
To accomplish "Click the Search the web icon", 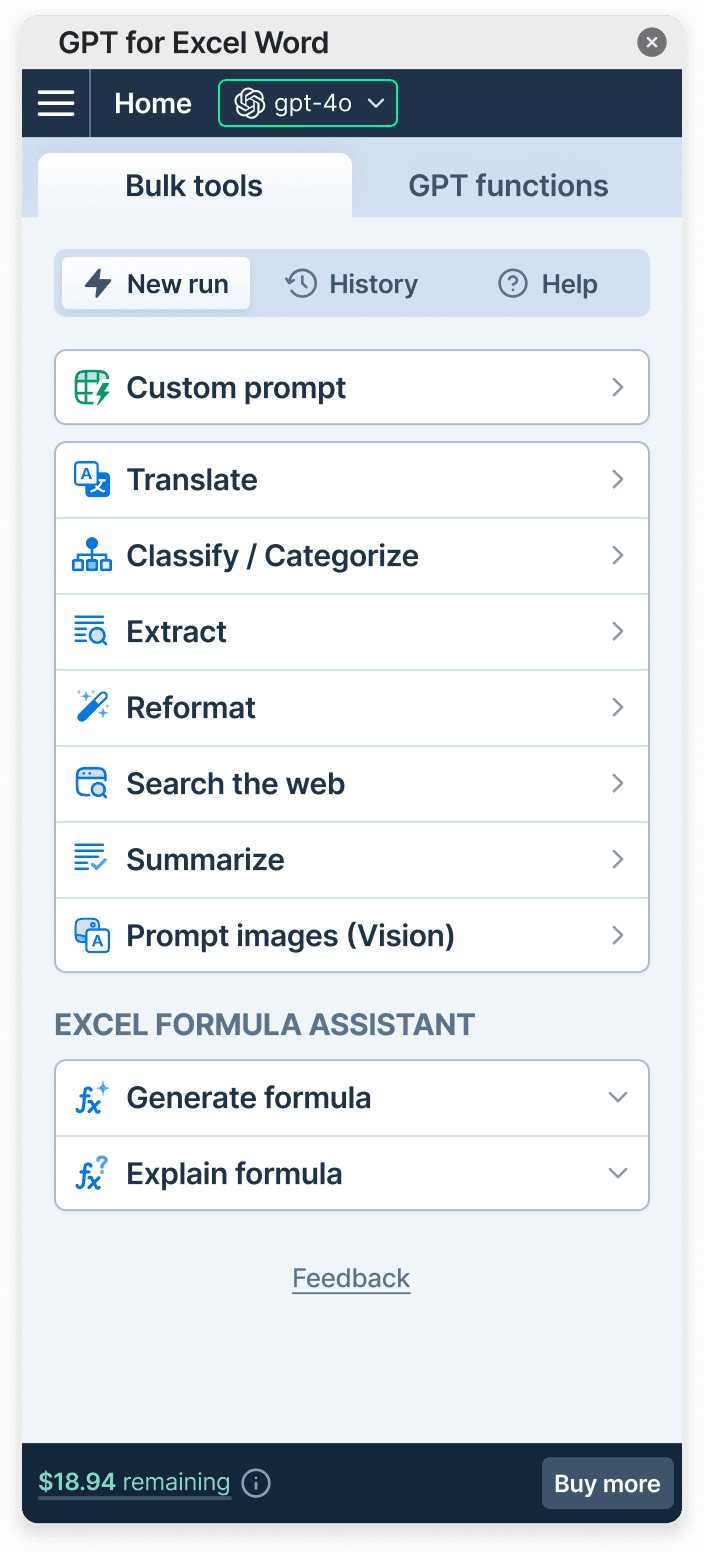I will click(92, 784).
